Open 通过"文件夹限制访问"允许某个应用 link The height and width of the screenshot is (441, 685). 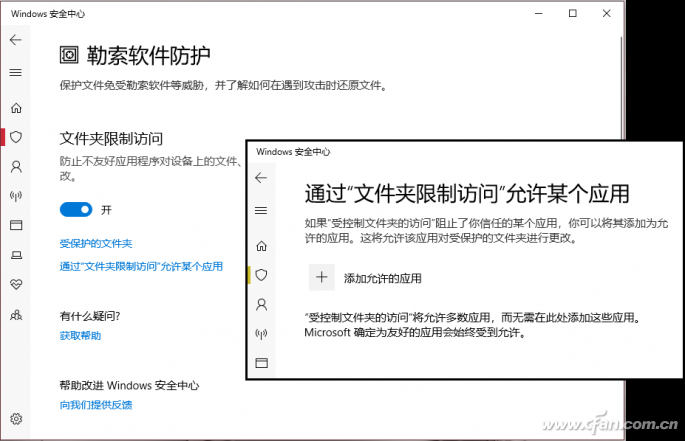coord(141,266)
